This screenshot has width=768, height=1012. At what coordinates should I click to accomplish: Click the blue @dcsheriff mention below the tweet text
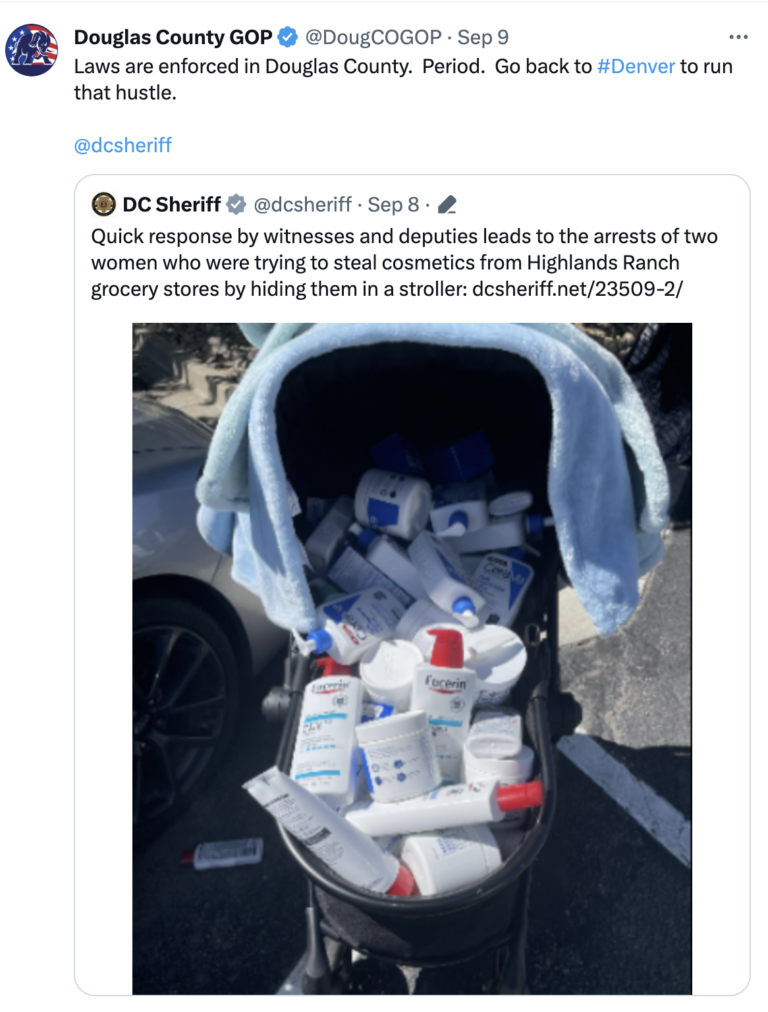pos(123,145)
